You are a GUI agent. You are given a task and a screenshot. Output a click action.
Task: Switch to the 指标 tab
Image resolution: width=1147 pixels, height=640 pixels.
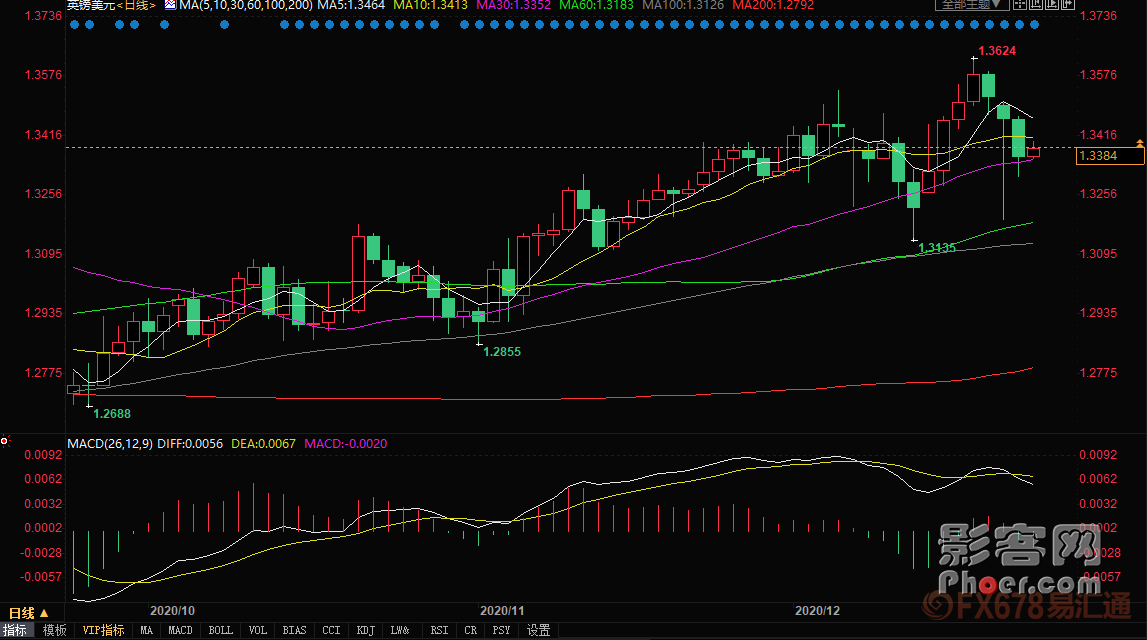(x=15, y=630)
